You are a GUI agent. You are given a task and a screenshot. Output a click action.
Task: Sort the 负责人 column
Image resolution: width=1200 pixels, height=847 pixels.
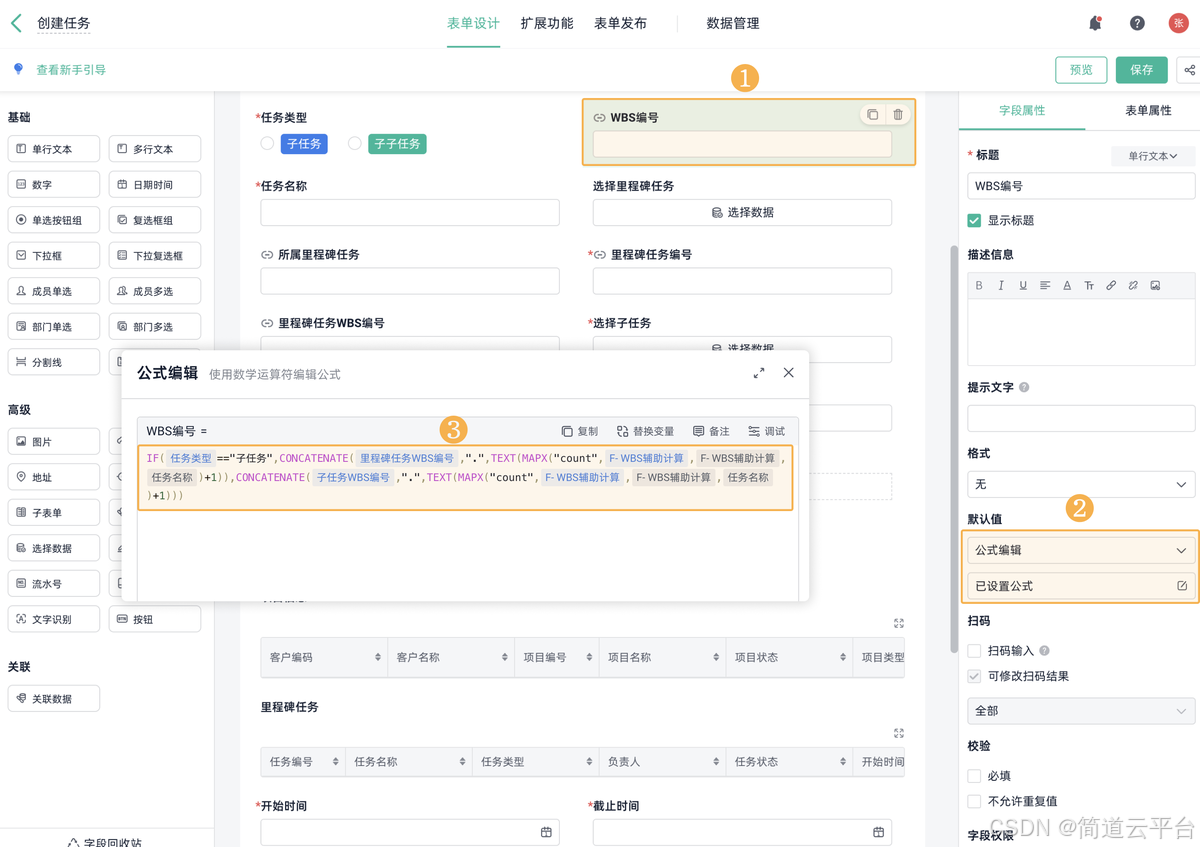(x=716, y=762)
